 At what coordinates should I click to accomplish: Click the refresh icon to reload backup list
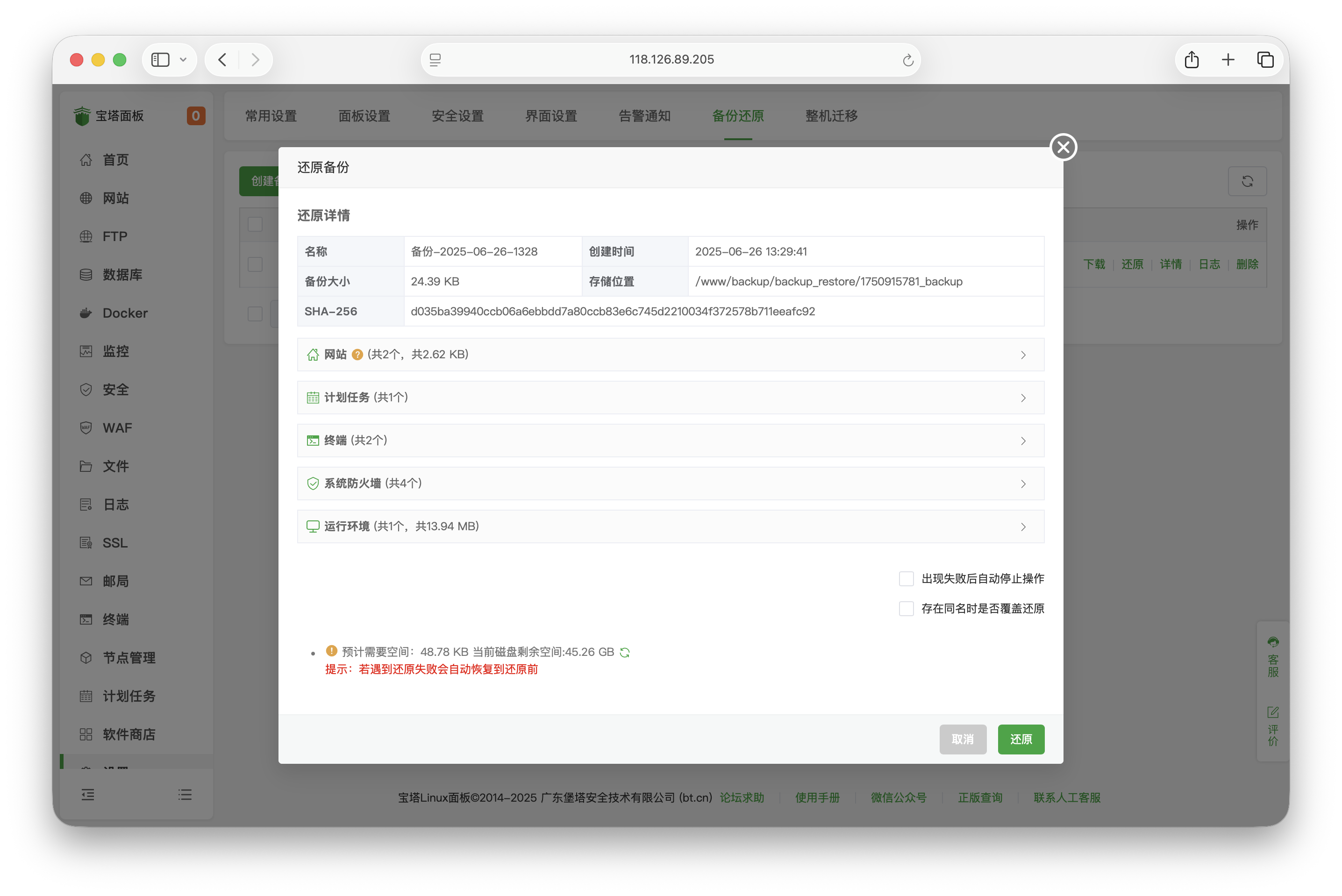1248,181
